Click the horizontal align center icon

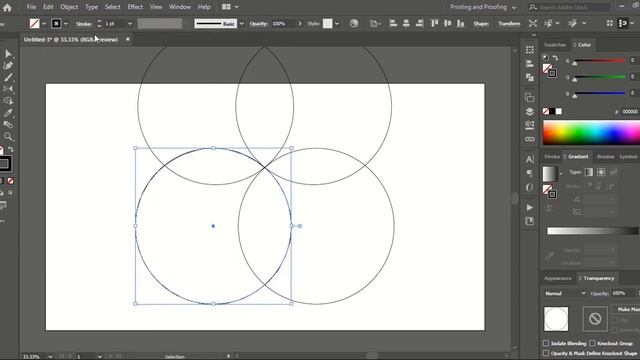[406, 23]
